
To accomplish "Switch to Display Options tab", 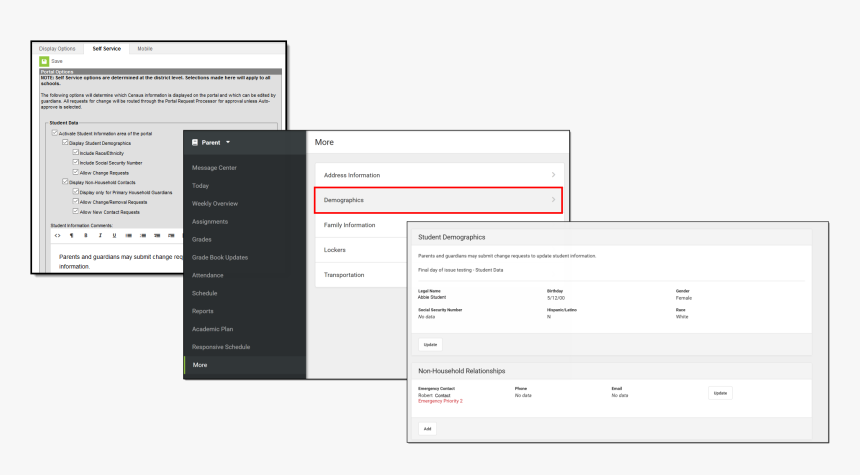I will (x=57, y=49).
